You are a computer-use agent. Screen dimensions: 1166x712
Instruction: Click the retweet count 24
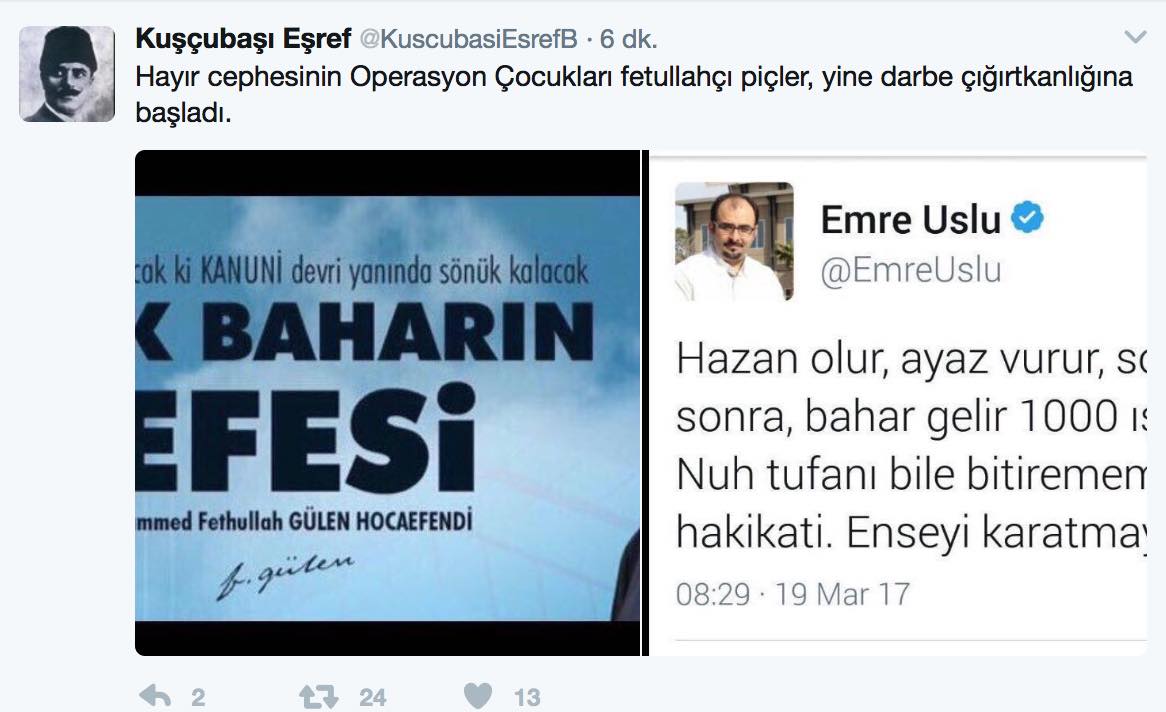click(x=373, y=697)
